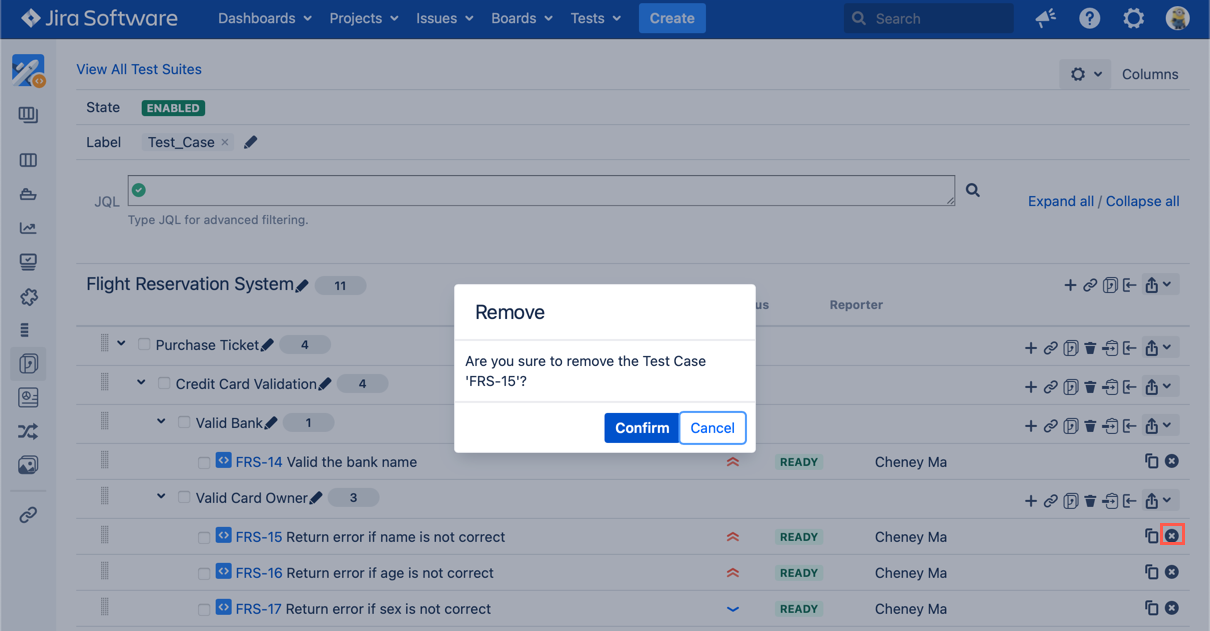Tick the Purchase Ticket checkbox

tap(144, 345)
